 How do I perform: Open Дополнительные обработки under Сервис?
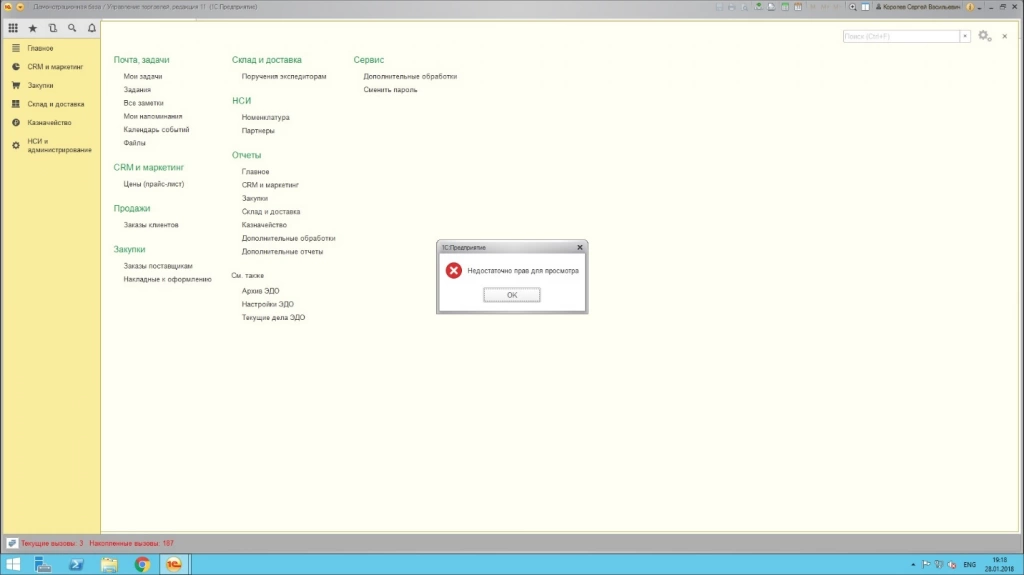coord(410,76)
